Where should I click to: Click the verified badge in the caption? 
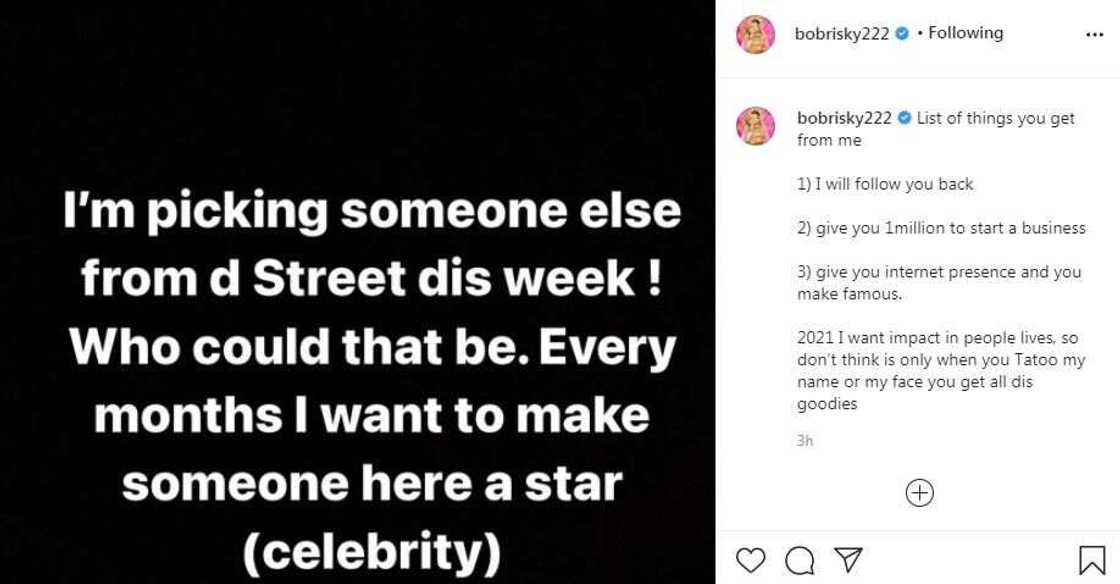coord(904,118)
